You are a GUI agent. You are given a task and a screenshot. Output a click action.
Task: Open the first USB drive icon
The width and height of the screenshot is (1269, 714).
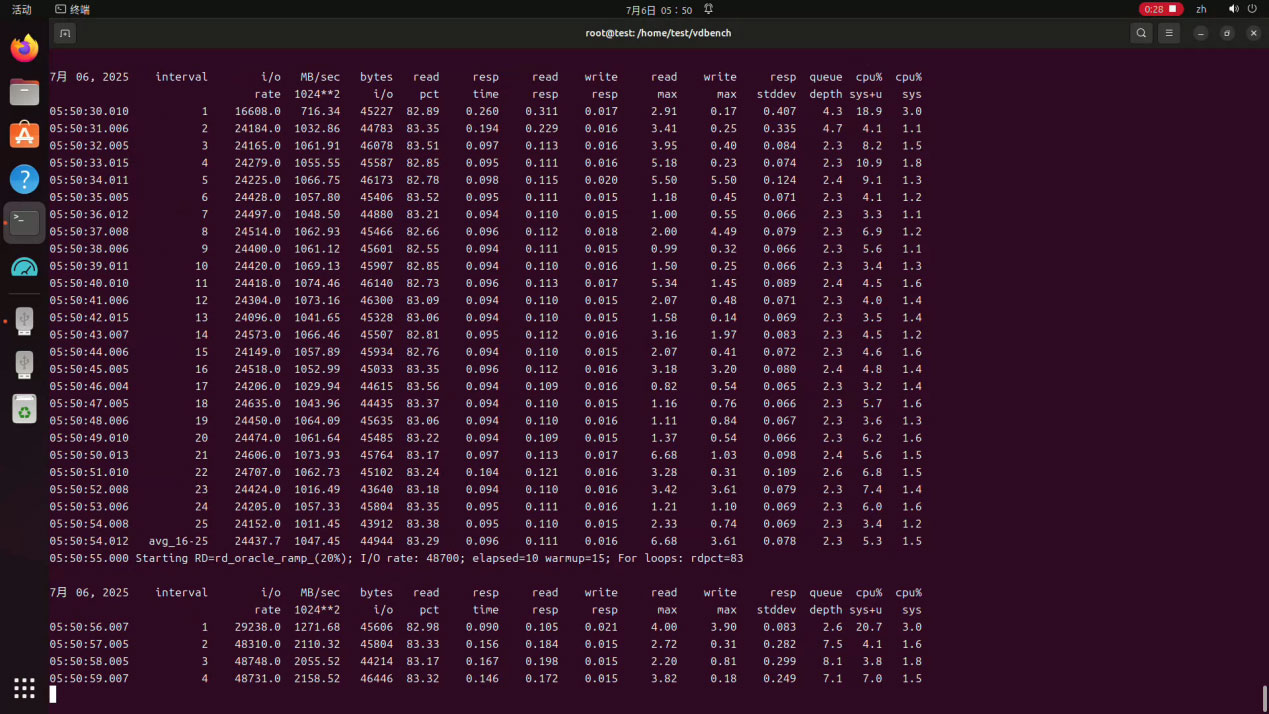24,320
